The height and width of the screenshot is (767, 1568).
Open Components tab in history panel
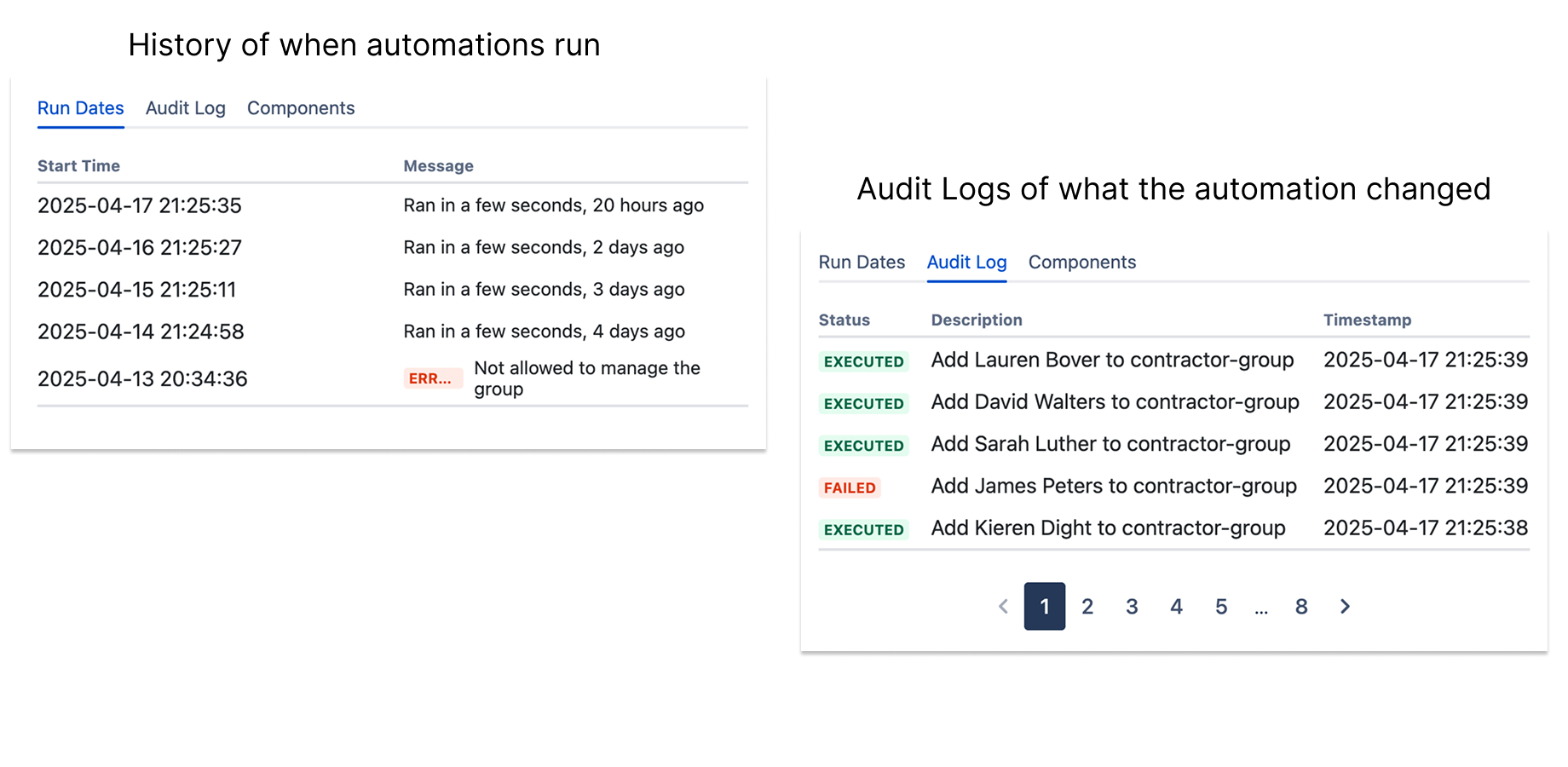click(301, 108)
